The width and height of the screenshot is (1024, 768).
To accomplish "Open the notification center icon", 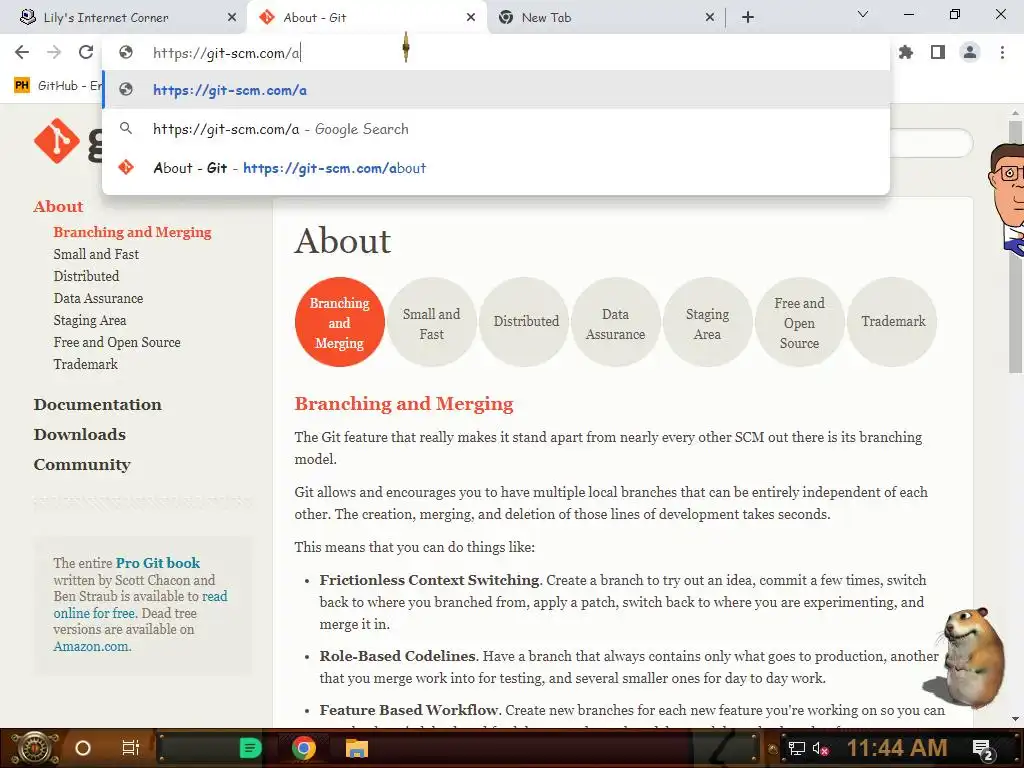I will (983, 749).
